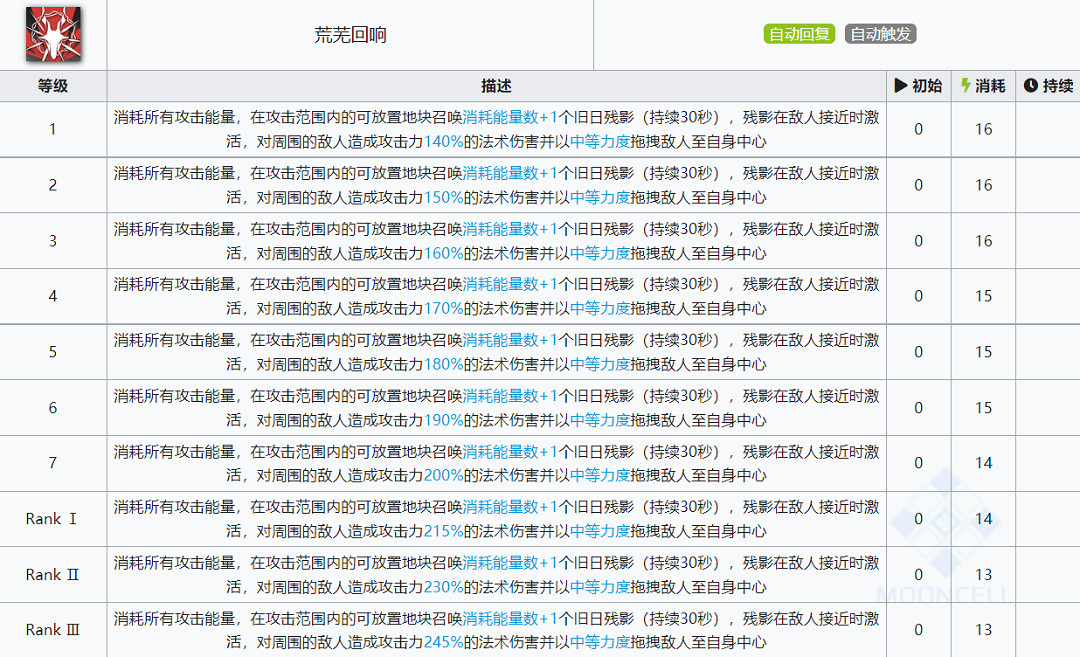
Task: Click the skill name 荒芜回响
Action: pos(350,35)
